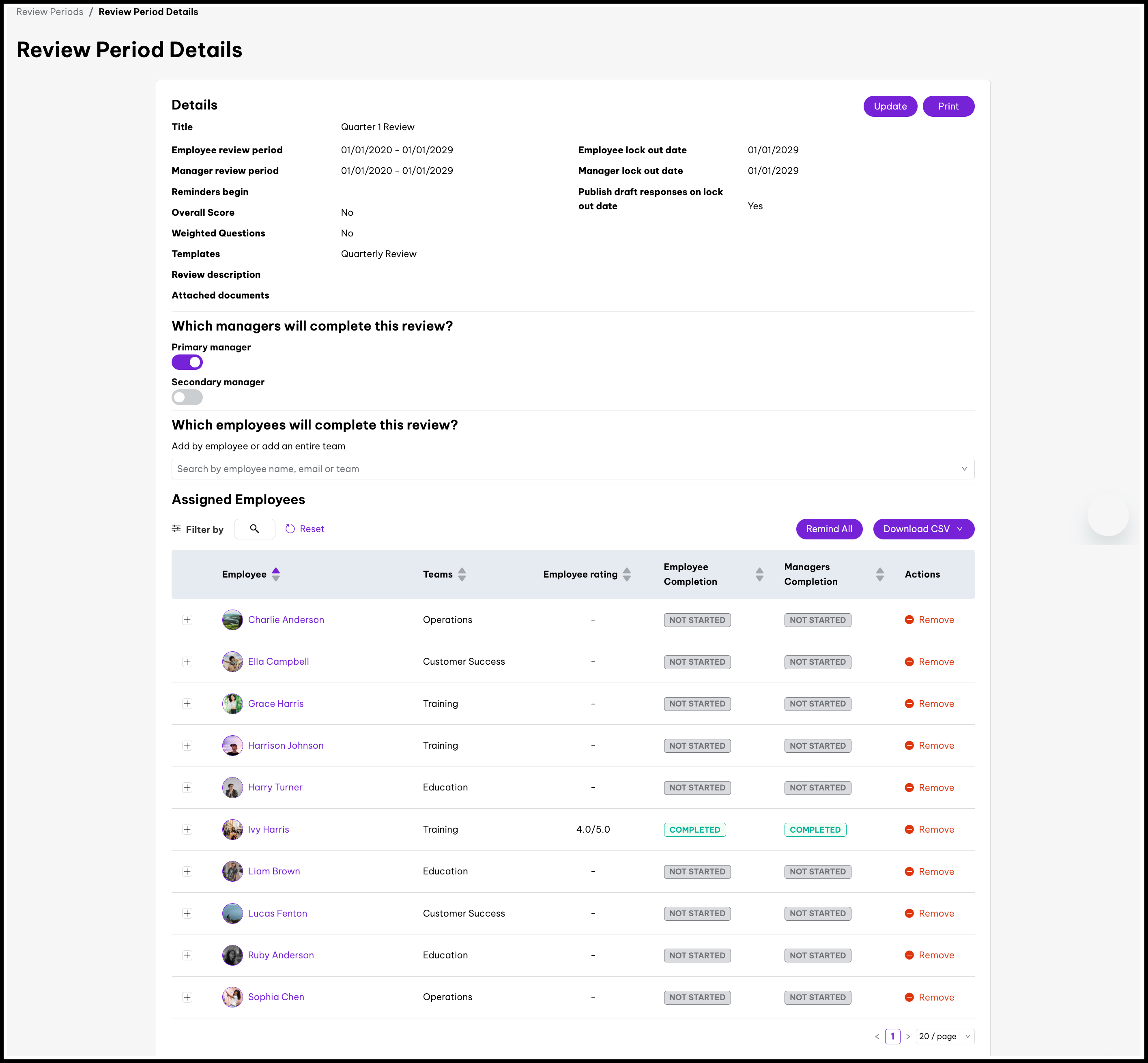
Task: Click the Remind All button
Action: 829,528
